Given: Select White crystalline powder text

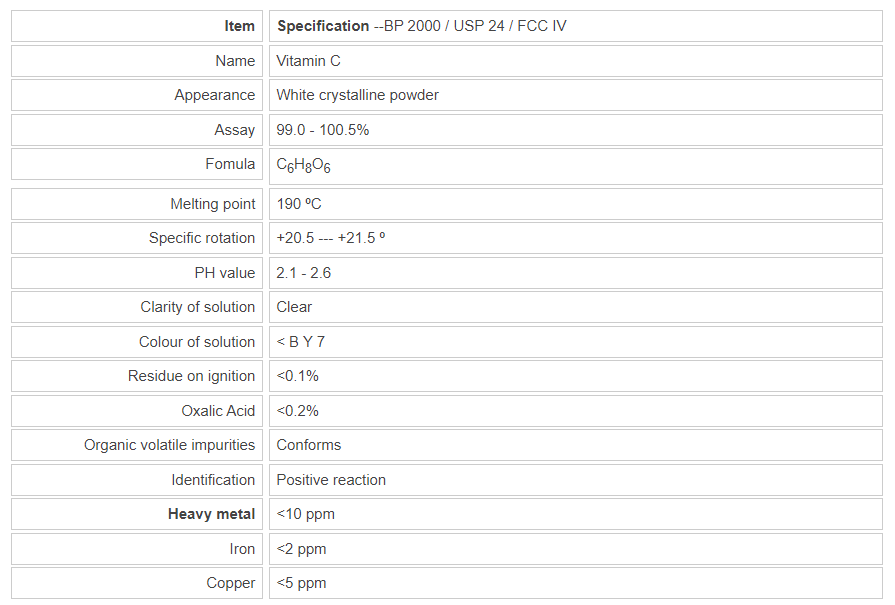Looking at the screenshot, I should point(357,95).
